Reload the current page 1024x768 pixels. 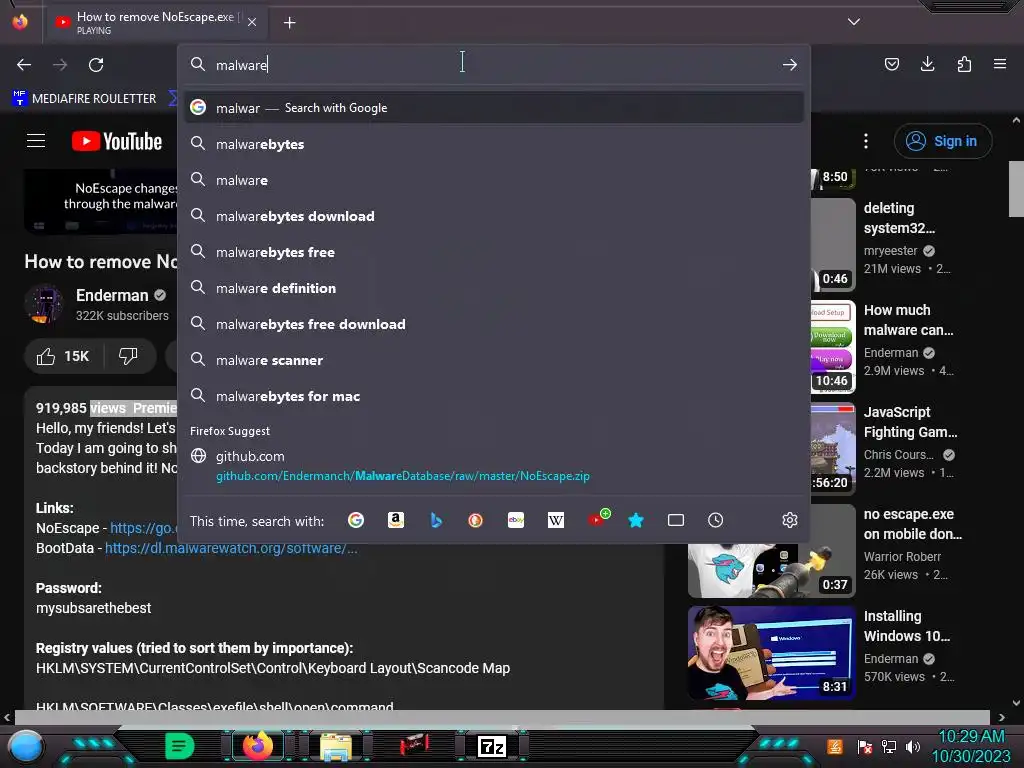(x=96, y=65)
